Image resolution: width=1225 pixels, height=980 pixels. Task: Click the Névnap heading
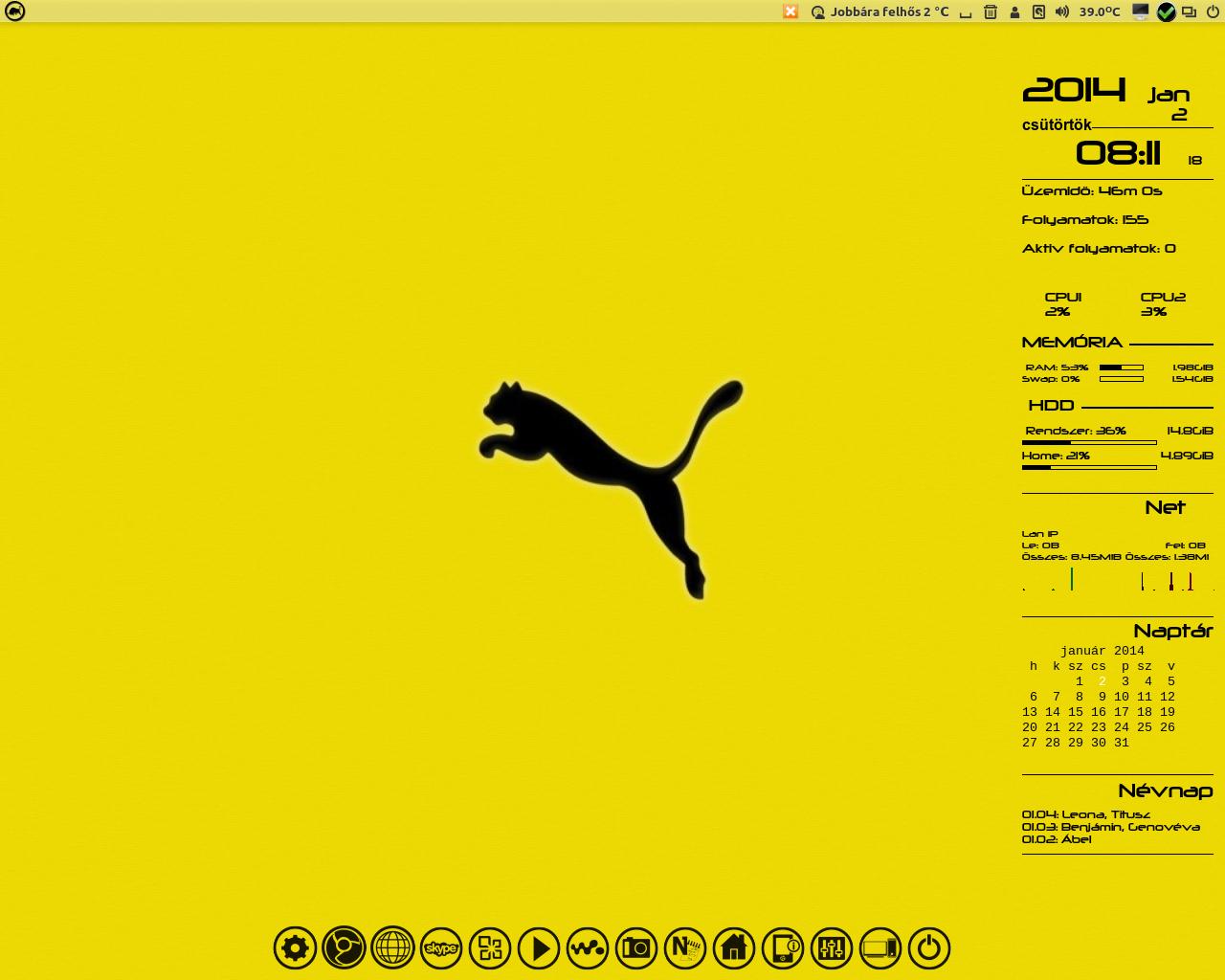[x=1166, y=791]
